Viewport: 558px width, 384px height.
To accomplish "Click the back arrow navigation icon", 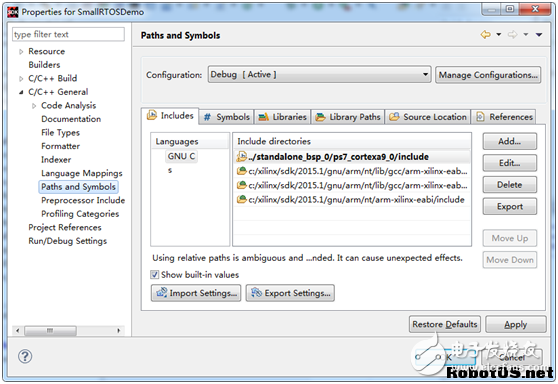I will (x=485, y=35).
